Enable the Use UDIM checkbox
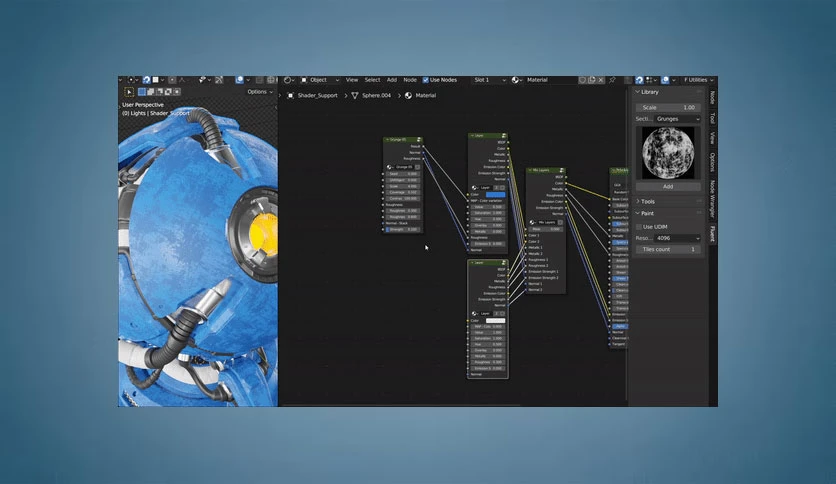Viewport: 836px width, 484px height. point(639,227)
